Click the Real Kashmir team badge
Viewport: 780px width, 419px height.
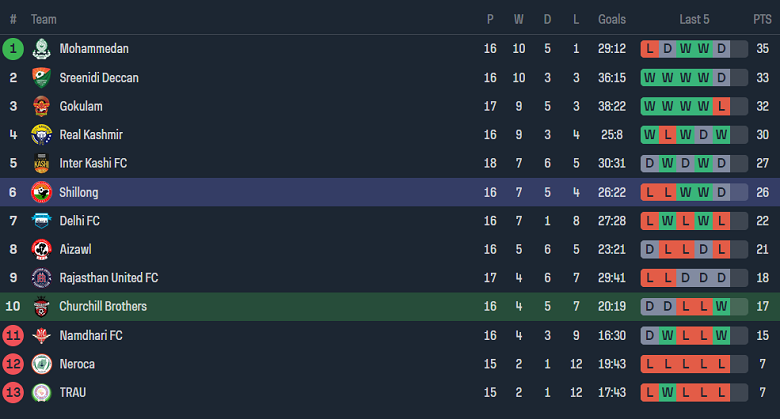41,135
